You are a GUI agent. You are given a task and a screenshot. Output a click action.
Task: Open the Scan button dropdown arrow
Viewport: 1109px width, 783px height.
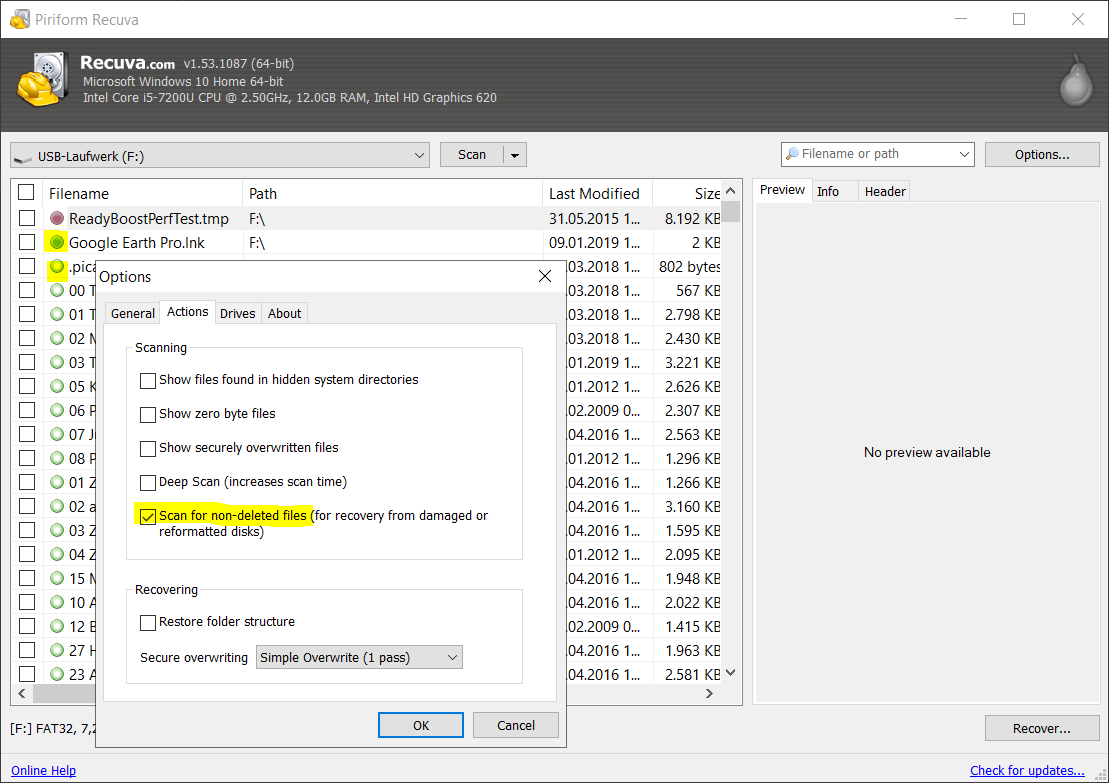coord(514,155)
